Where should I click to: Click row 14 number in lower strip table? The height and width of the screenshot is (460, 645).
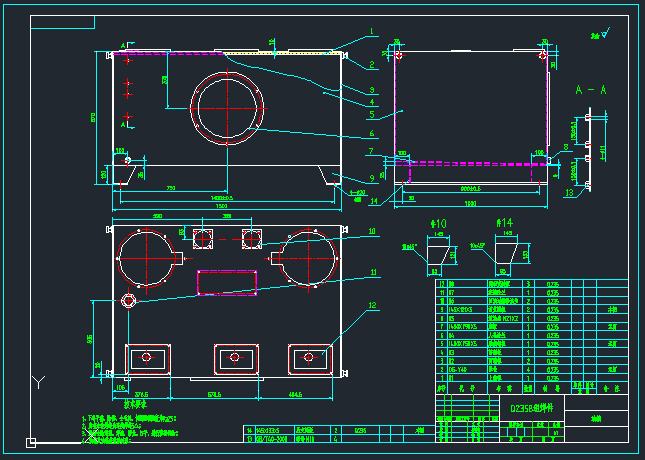[x=249, y=430]
